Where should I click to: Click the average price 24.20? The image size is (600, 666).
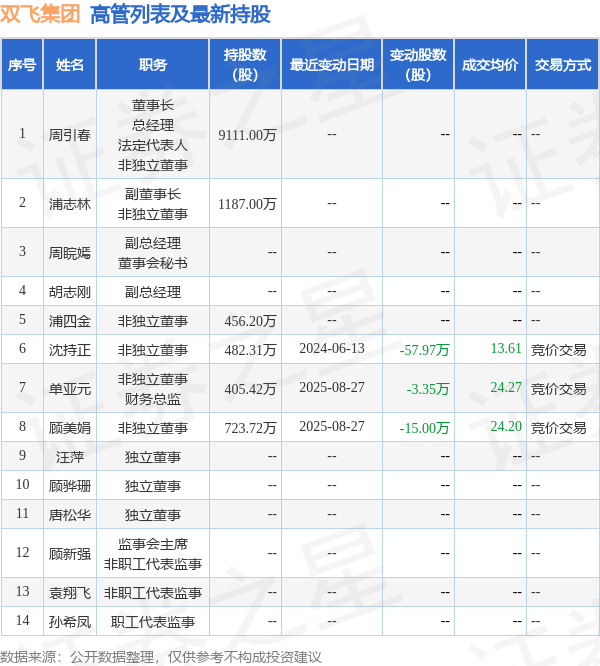click(x=506, y=426)
